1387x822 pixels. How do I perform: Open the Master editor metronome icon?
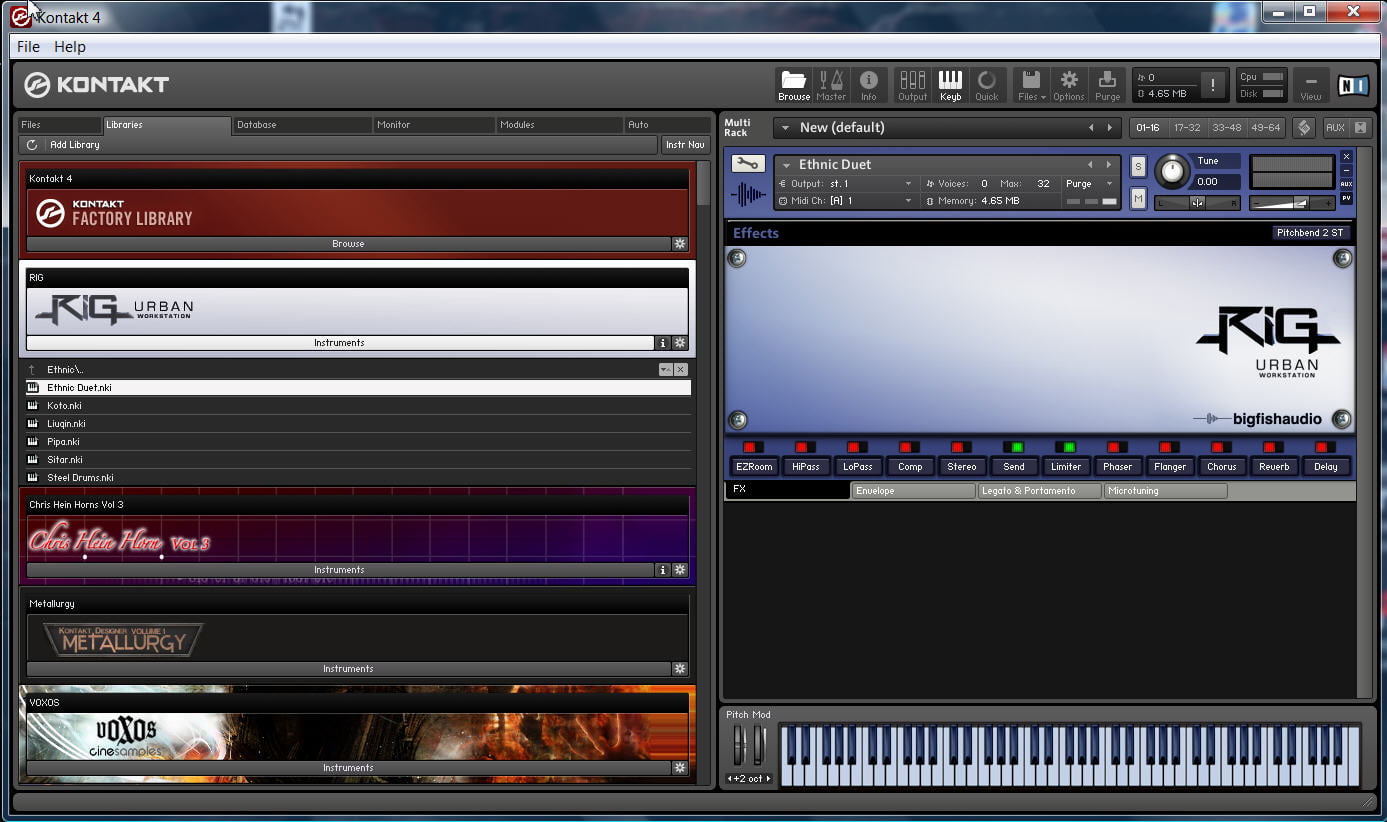point(831,85)
